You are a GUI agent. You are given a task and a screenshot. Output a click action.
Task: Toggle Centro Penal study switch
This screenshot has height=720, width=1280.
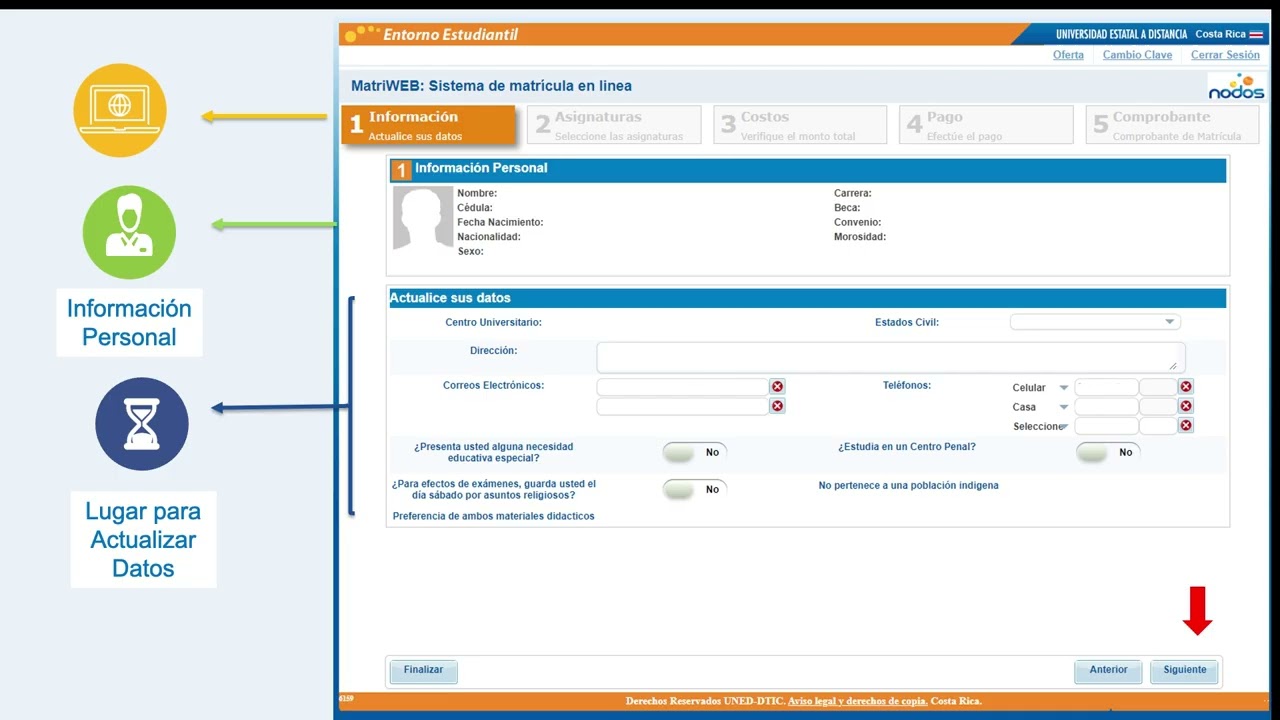pyautogui.click(x=1108, y=453)
